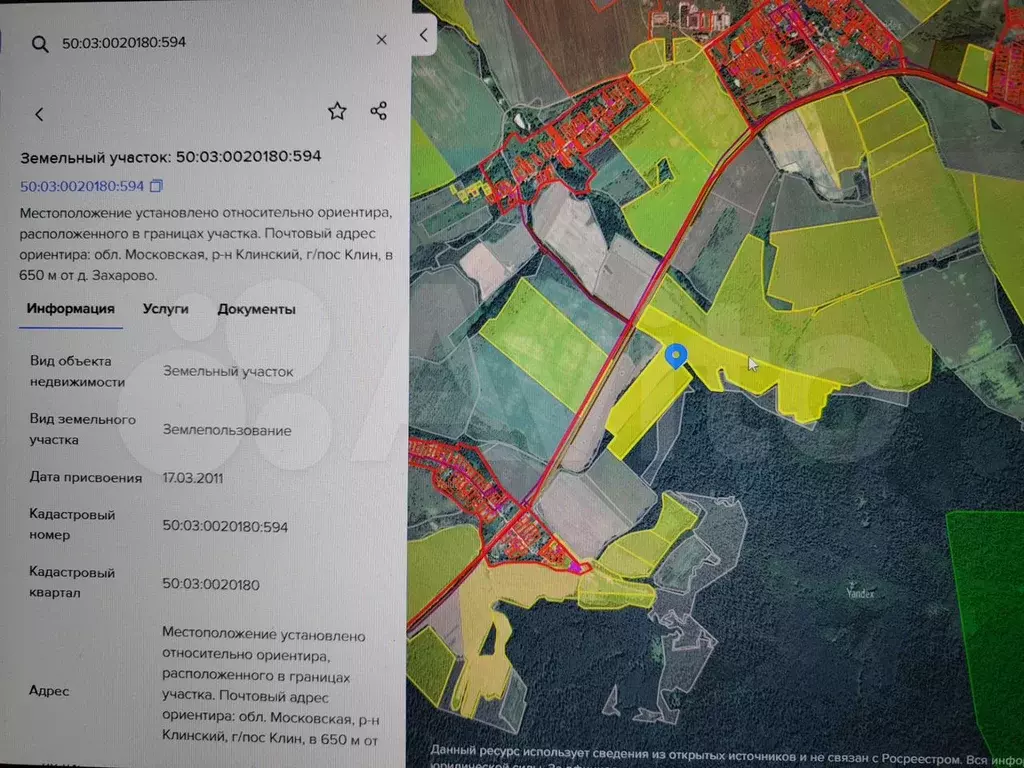This screenshot has width=1024, height=768.
Task: Click the Земельный участок heading title
Action: [170, 157]
